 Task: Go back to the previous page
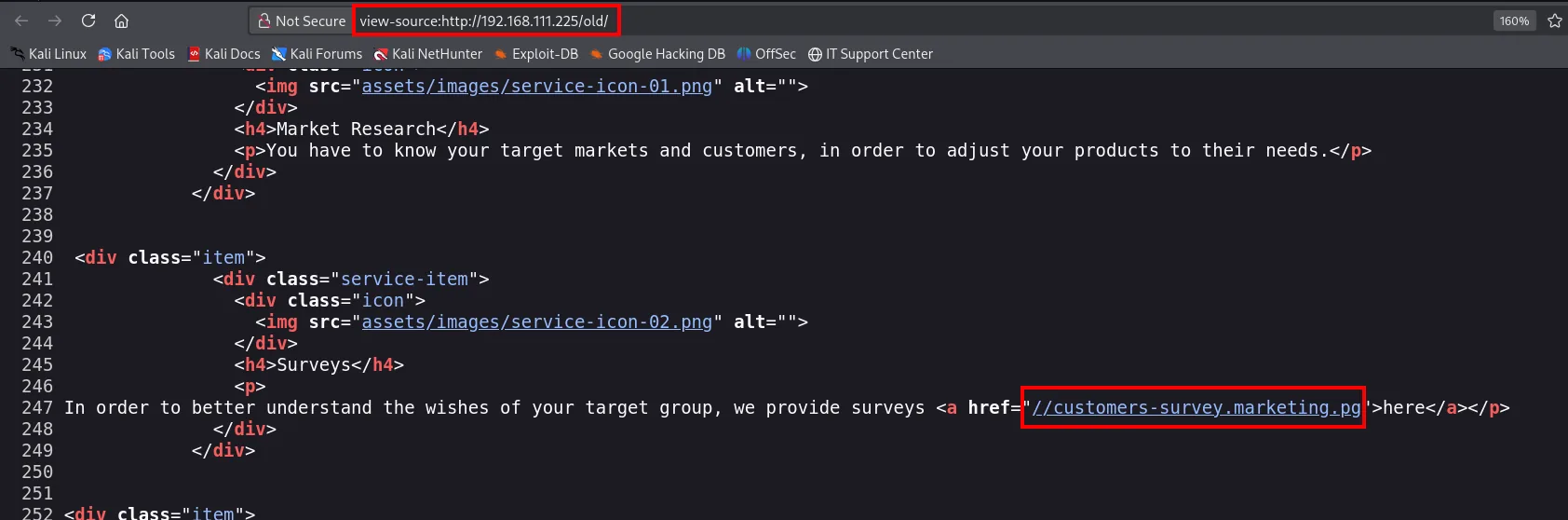click(21, 21)
